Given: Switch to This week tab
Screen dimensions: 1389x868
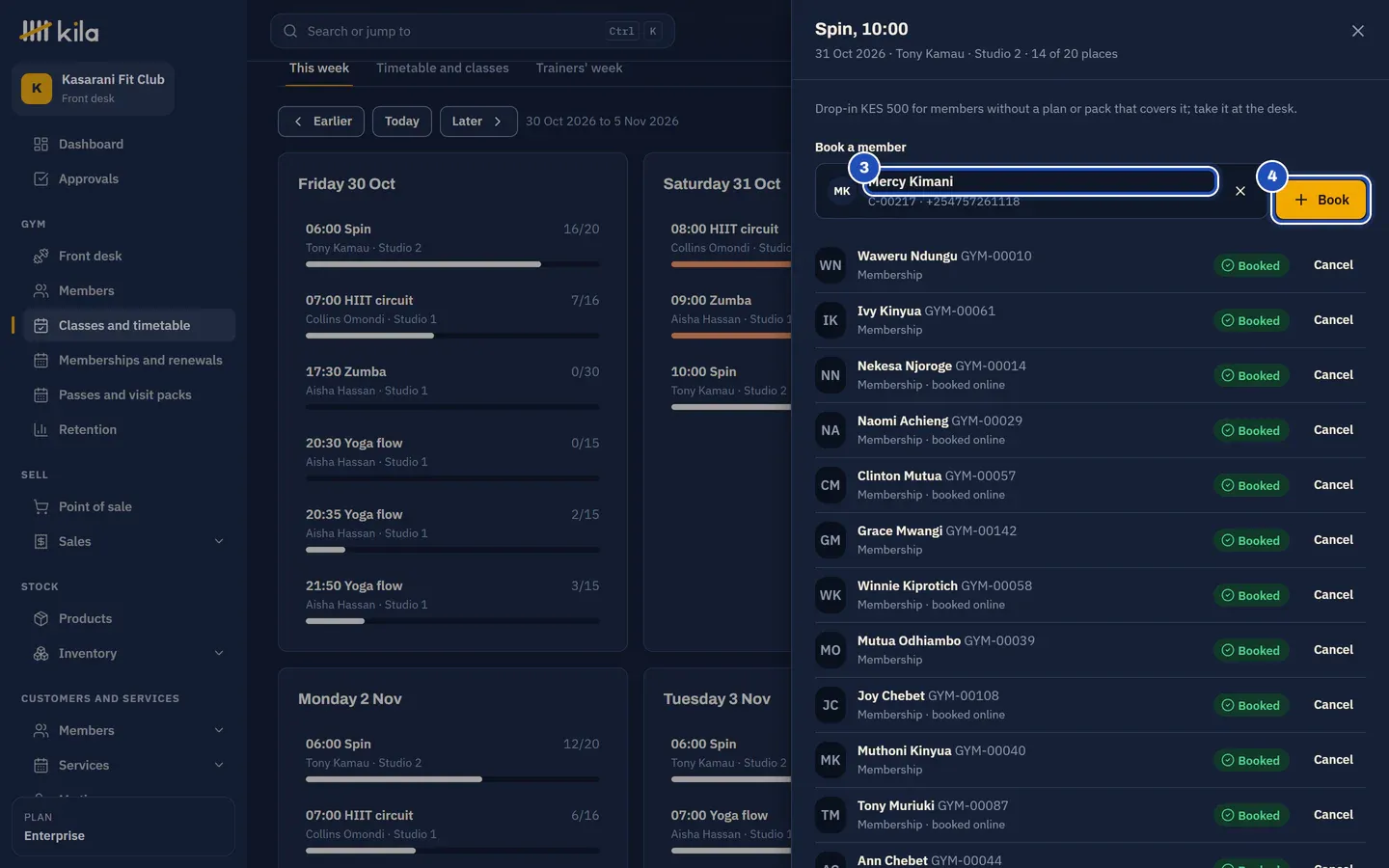Looking at the screenshot, I should click(319, 68).
